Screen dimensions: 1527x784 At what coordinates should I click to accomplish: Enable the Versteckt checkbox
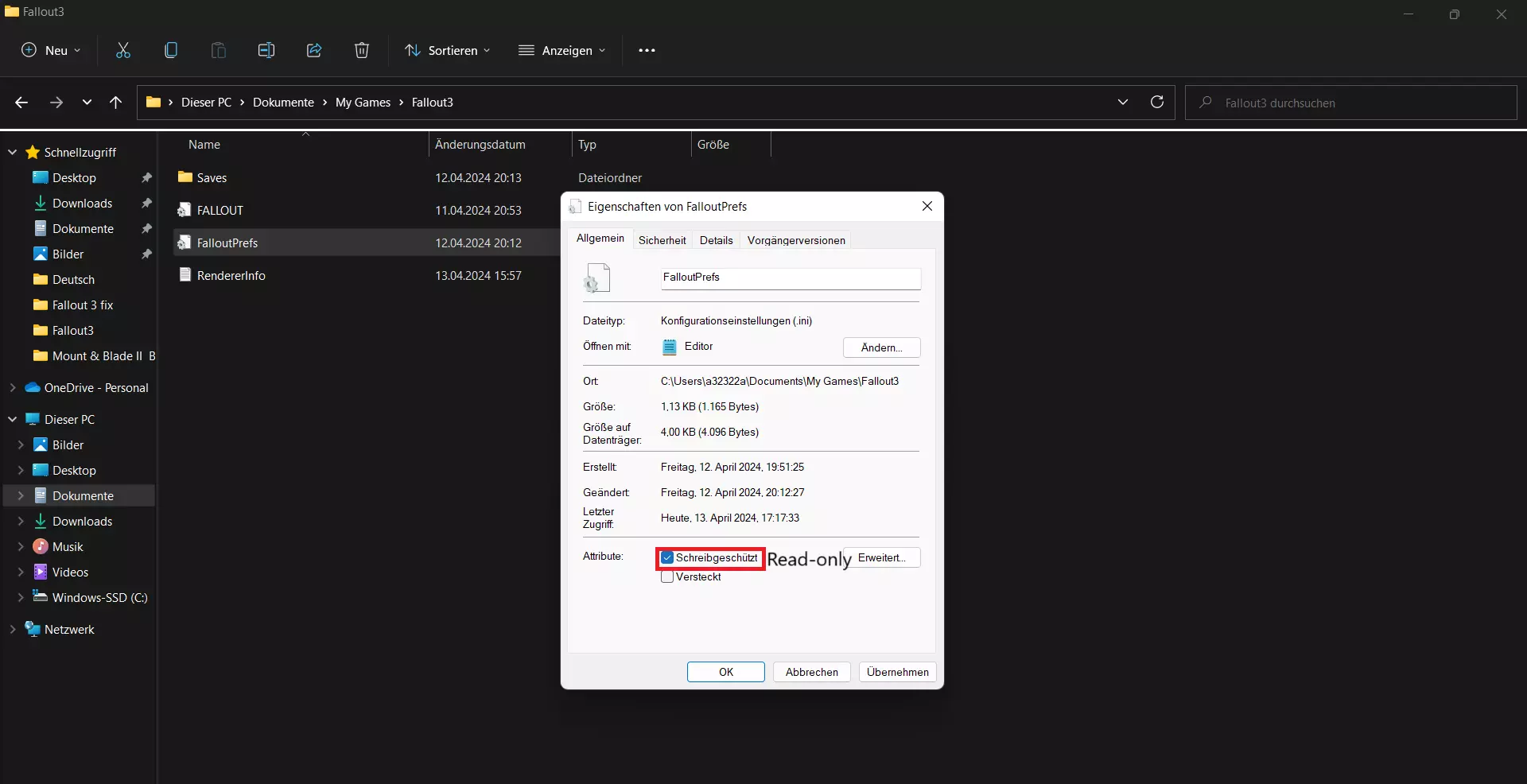point(667,577)
